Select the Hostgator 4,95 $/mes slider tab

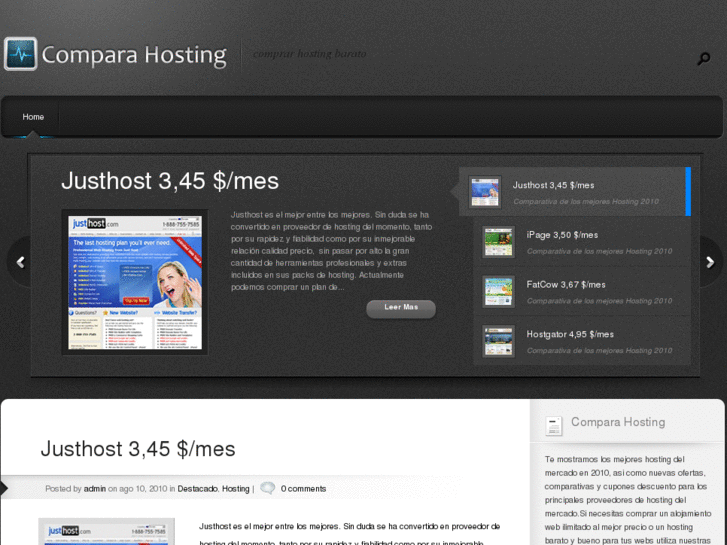581,341
